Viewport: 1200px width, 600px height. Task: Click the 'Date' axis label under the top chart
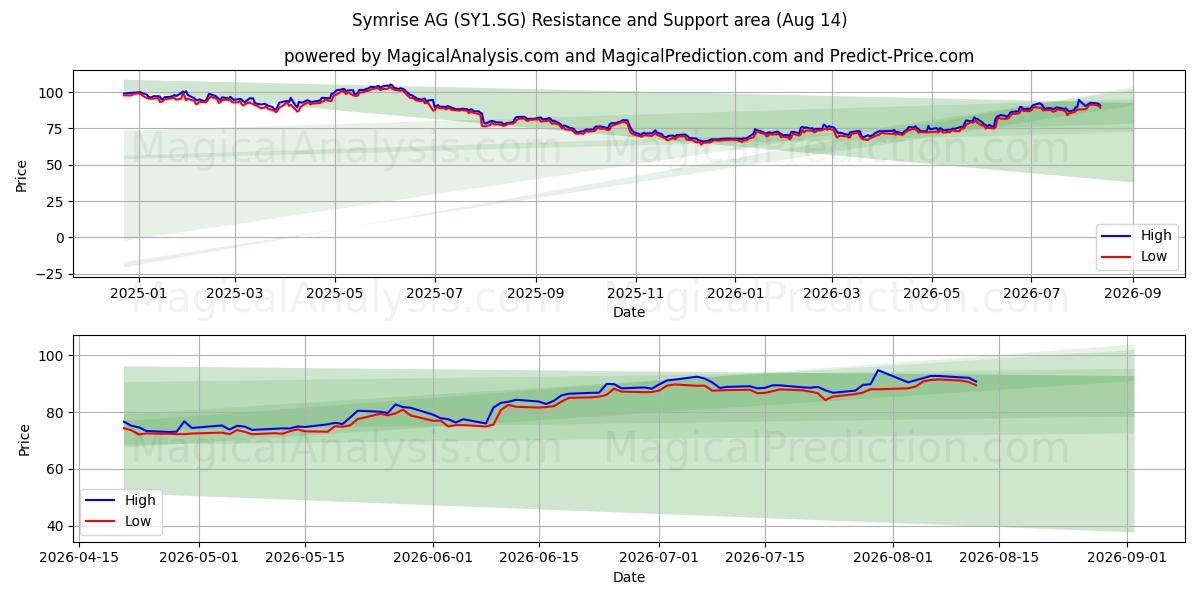[629, 313]
